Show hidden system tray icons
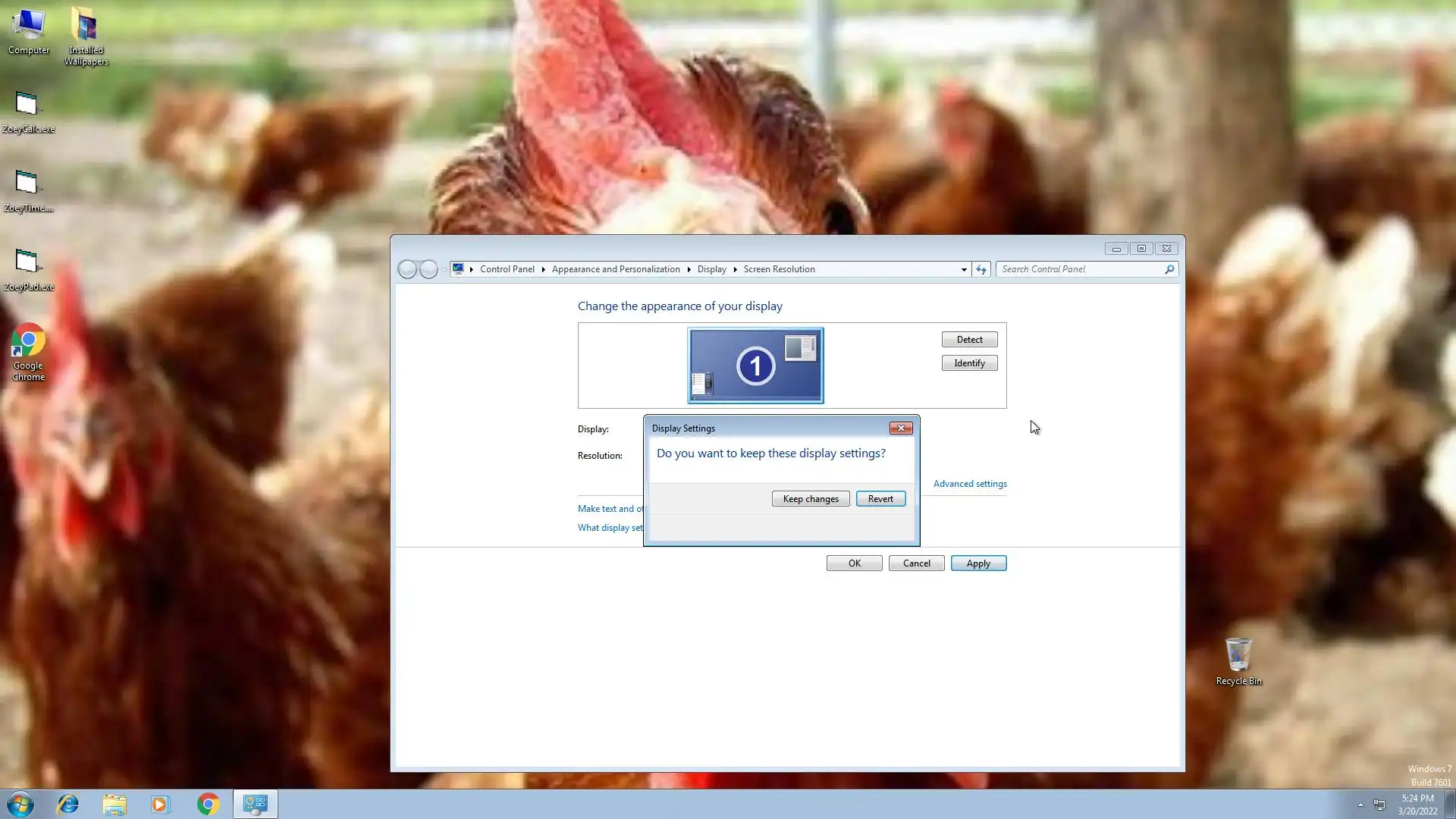Image resolution: width=1456 pixels, height=819 pixels. pyautogui.click(x=1360, y=805)
